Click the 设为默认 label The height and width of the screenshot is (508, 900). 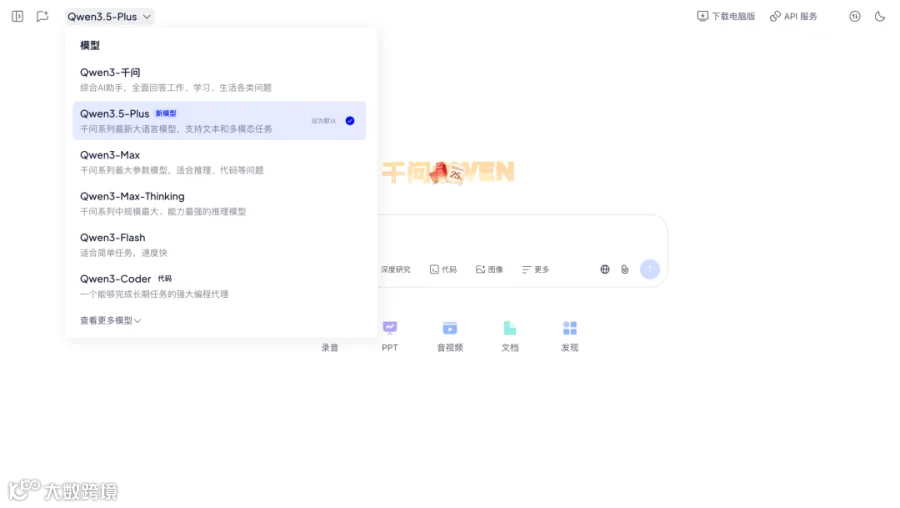pos(324,121)
